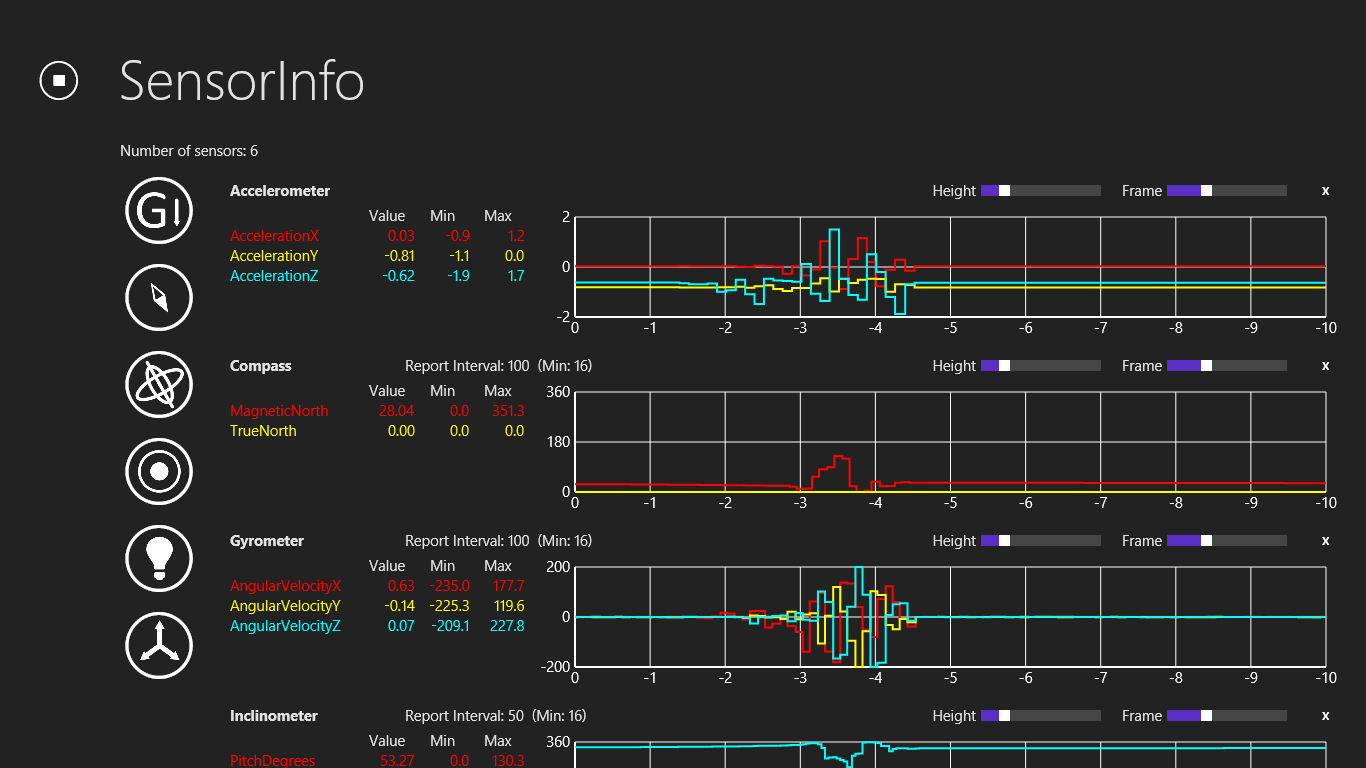Close the Inclinometer panel with x
This screenshot has width=1366, height=768.
tap(1325, 716)
